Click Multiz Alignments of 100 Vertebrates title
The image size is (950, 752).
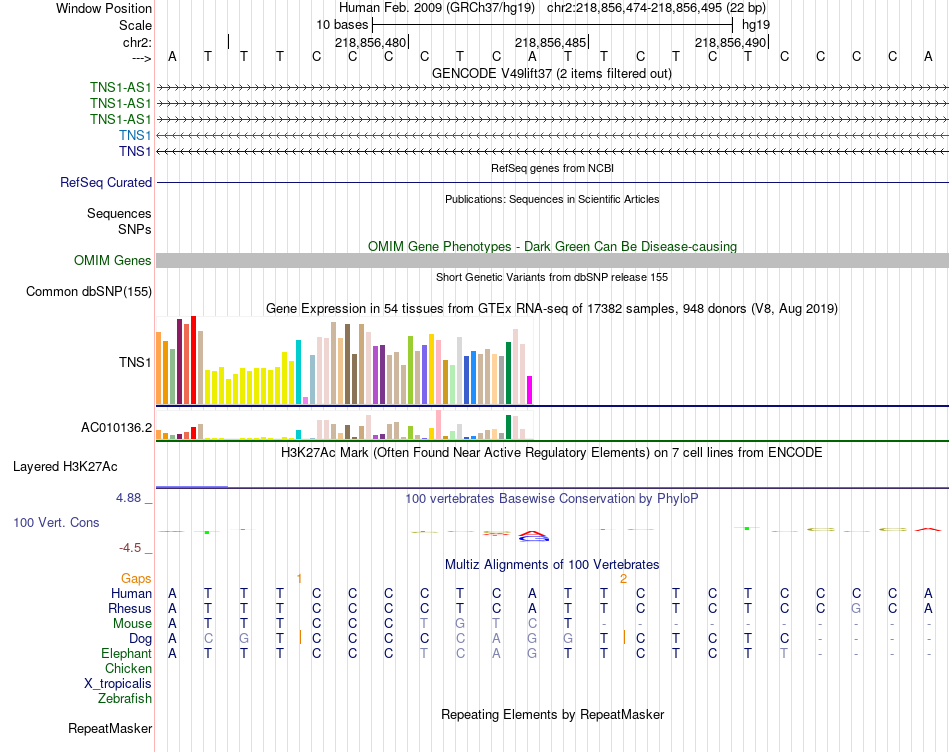[x=552, y=565]
